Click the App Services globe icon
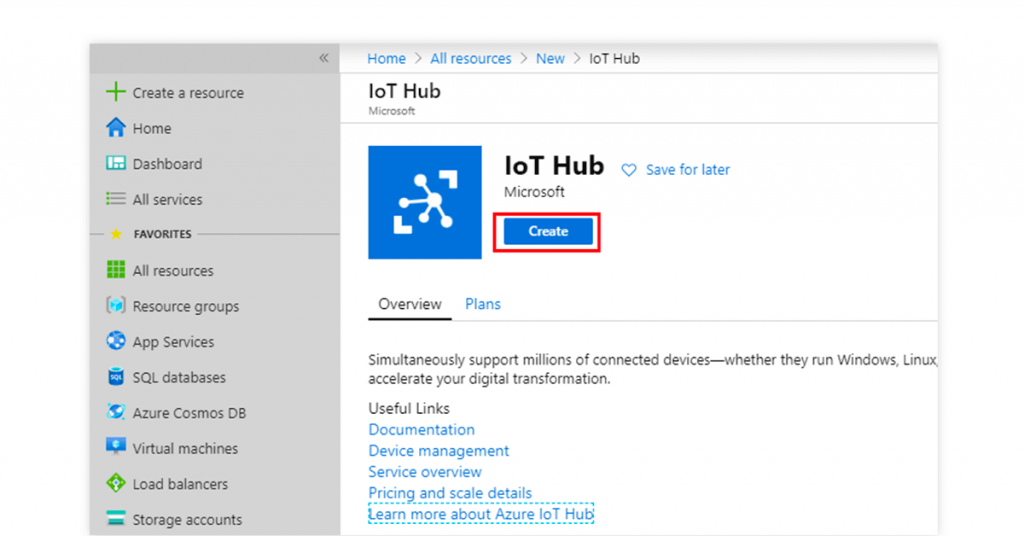The height and width of the screenshot is (536, 1024). pos(116,342)
